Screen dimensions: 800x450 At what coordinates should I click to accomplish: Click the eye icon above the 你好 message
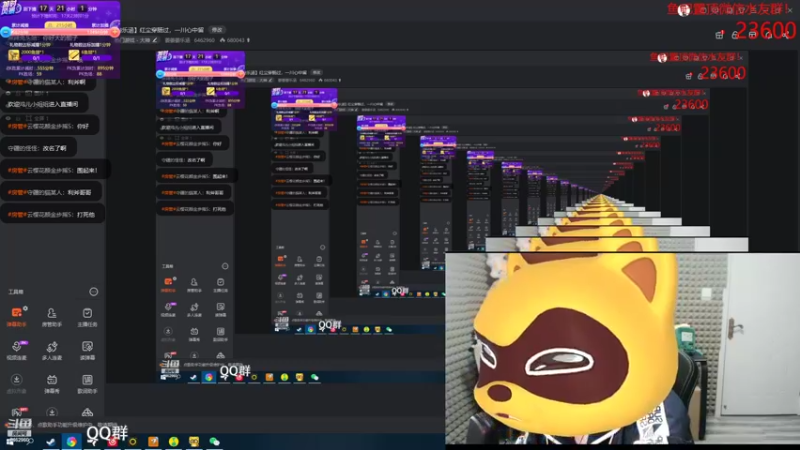pyautogui.click(x=8, y=118)
